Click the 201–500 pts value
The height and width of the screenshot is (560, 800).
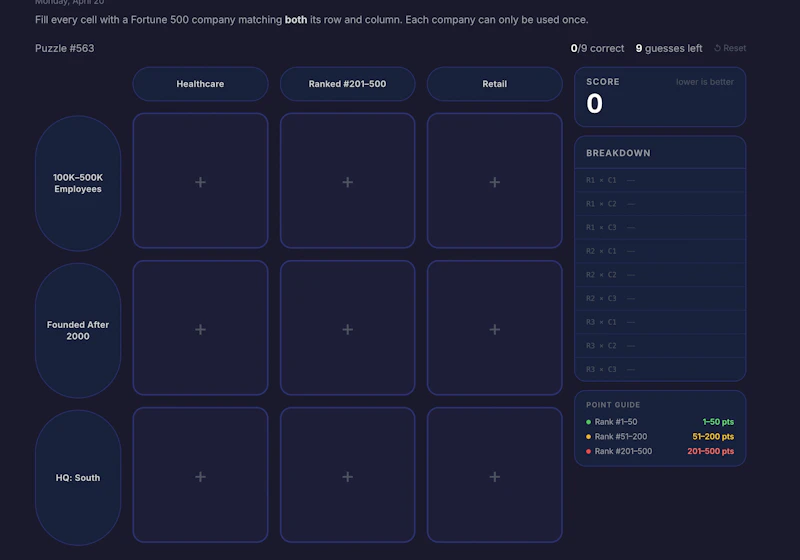pyautogui.click(x=710, y=451)
